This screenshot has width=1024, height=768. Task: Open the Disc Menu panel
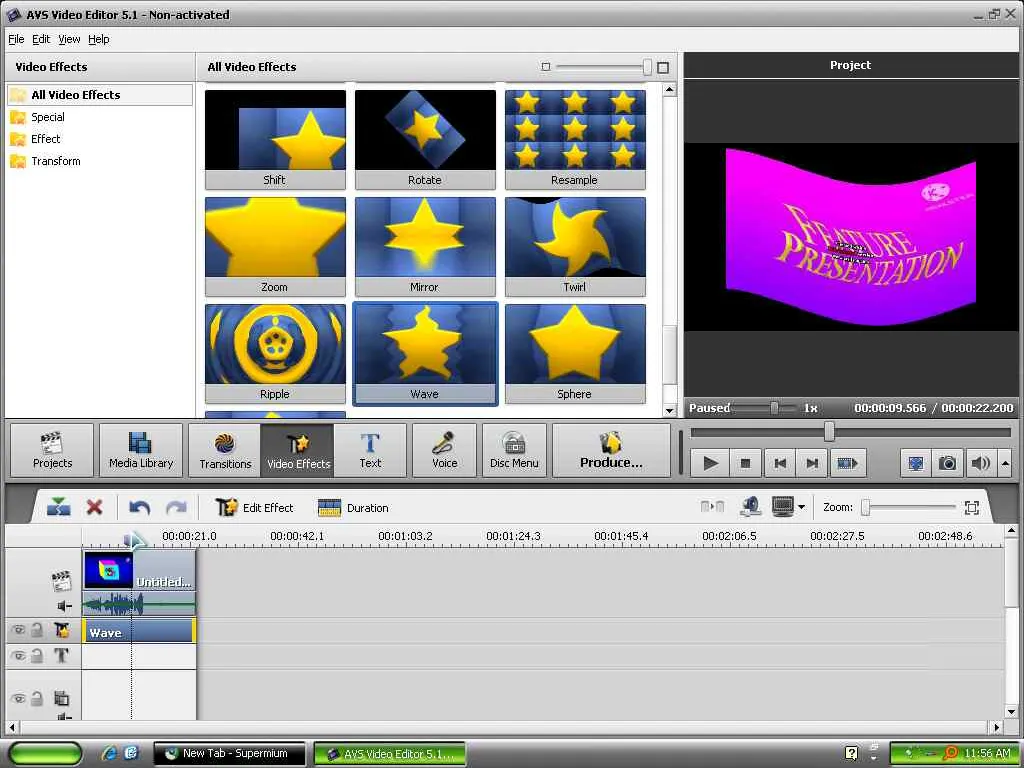point(514,451)
